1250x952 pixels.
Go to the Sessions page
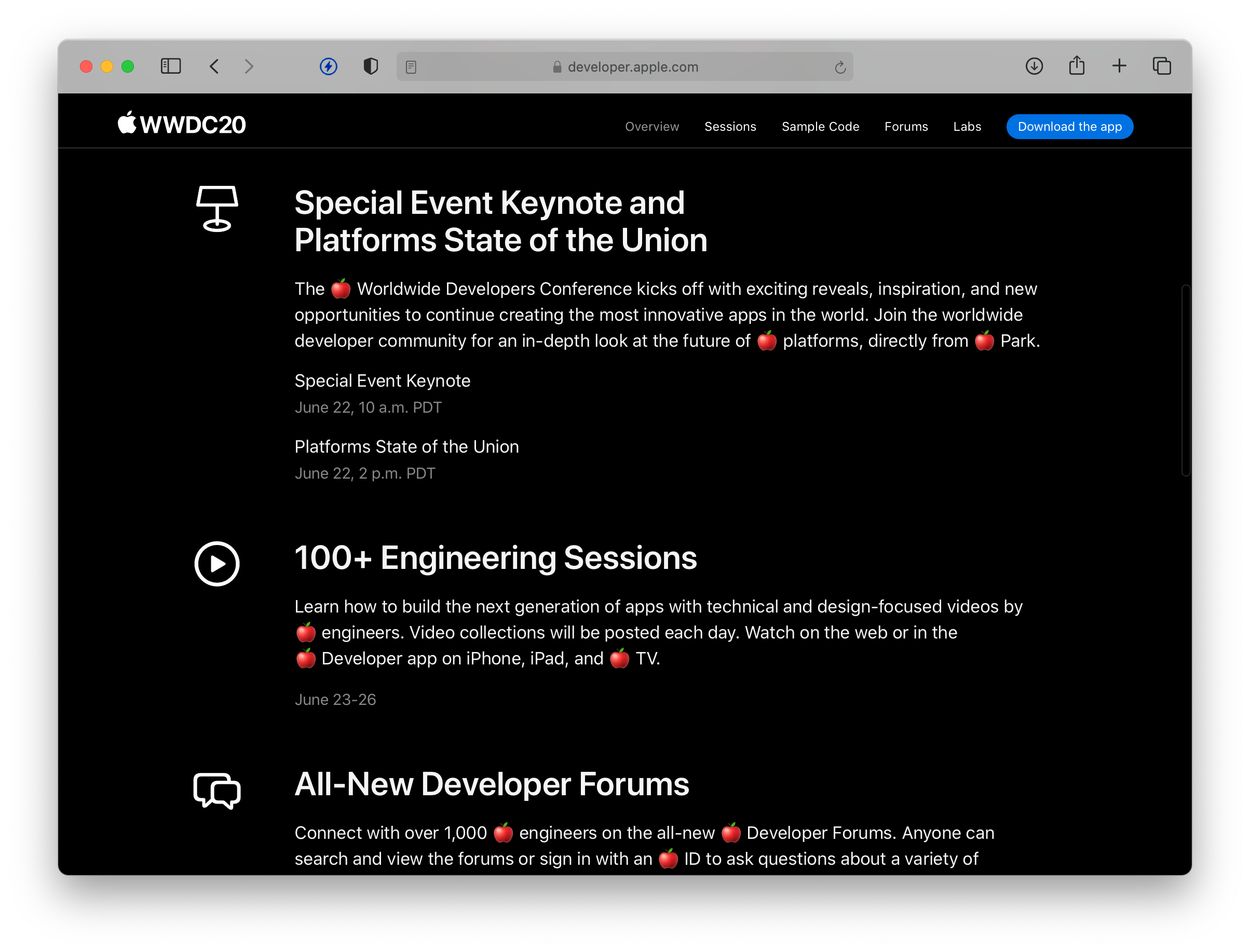click(x=730, y=126)
